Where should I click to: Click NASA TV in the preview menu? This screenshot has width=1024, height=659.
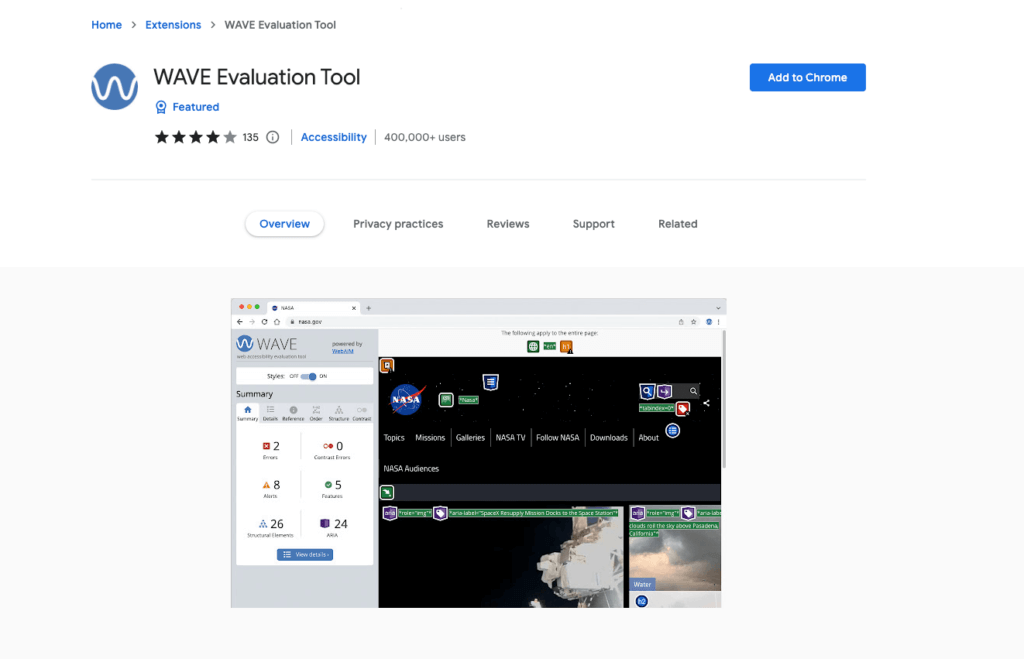pos(510,438)
